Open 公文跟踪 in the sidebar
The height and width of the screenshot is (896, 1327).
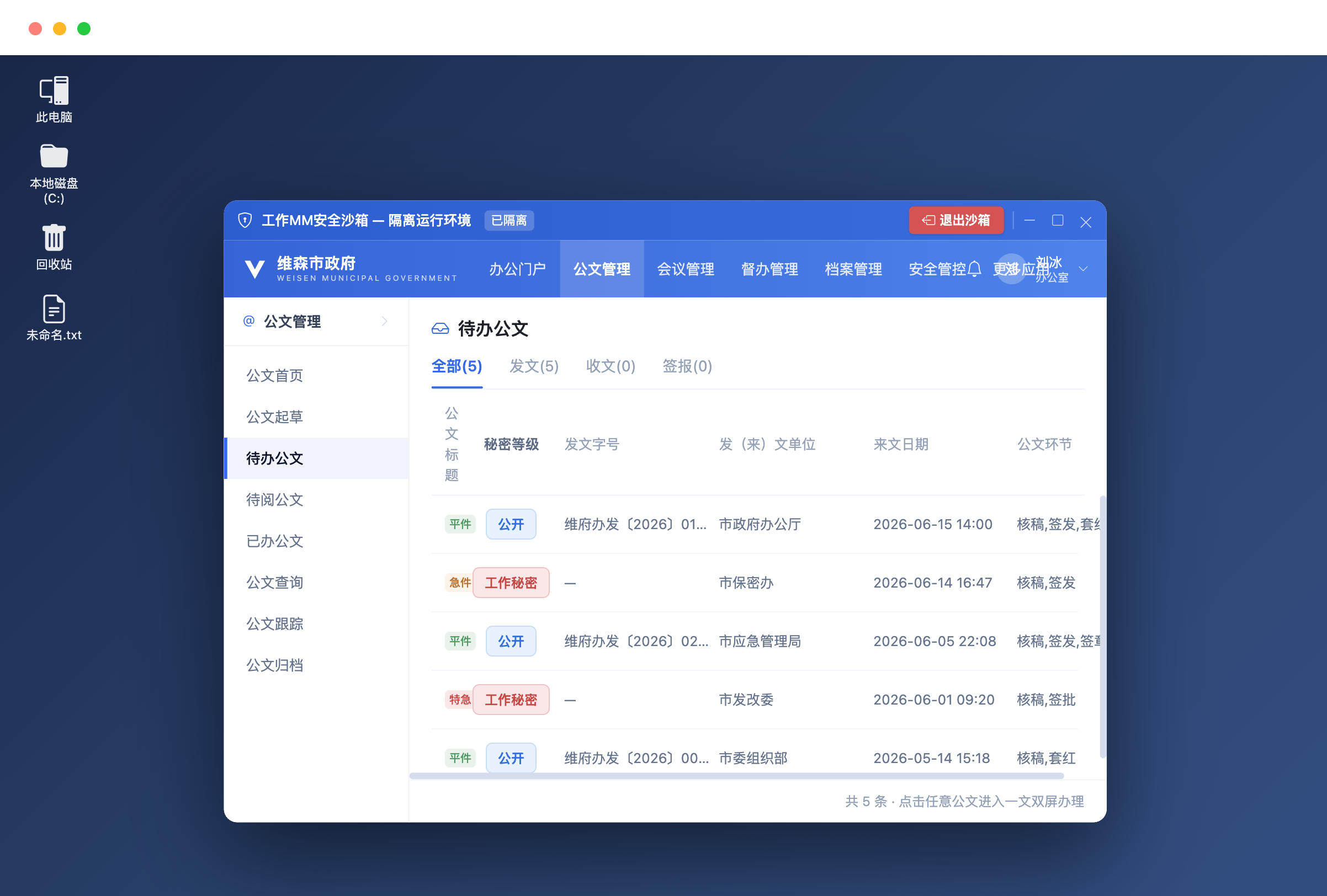(317, 624)
